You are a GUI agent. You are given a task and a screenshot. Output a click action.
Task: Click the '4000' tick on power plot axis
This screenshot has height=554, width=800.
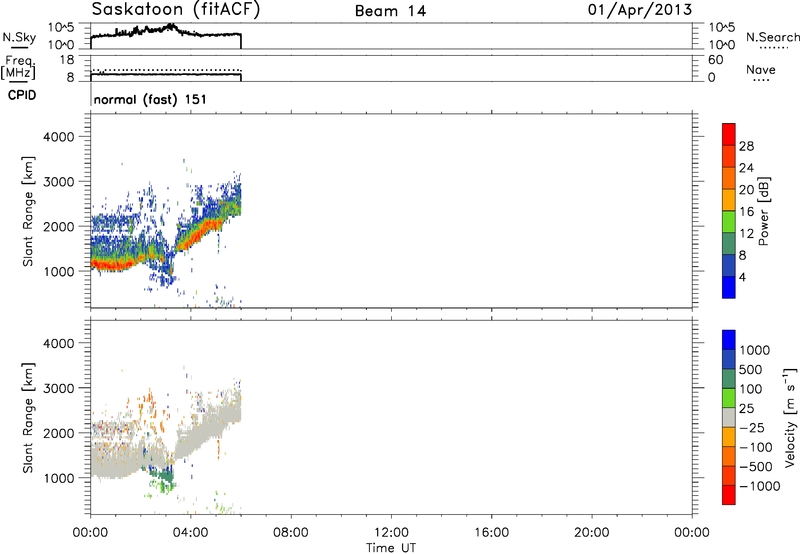[x=58, y=137]
